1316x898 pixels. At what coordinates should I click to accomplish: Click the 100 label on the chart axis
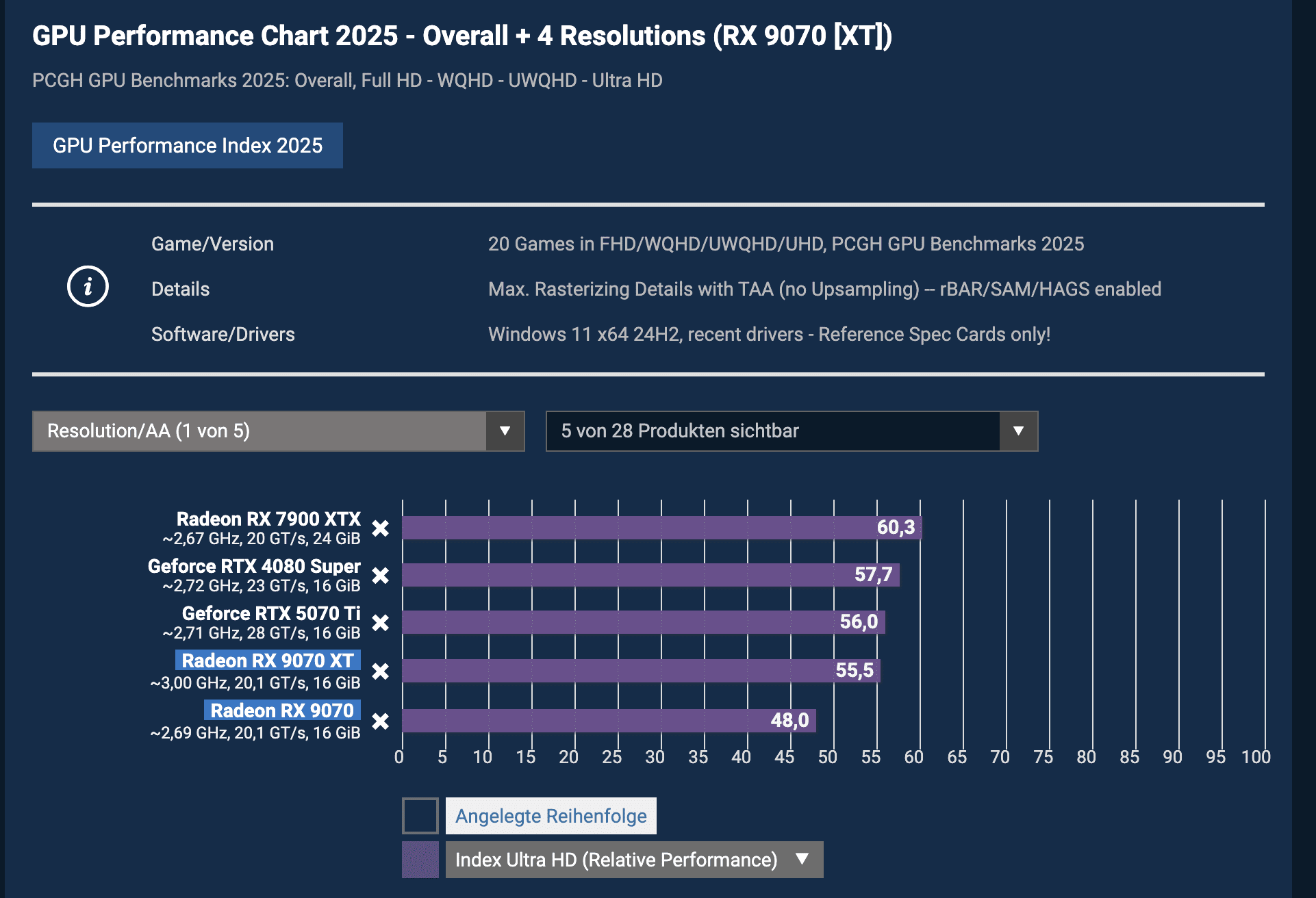(x=1256, y=757)
